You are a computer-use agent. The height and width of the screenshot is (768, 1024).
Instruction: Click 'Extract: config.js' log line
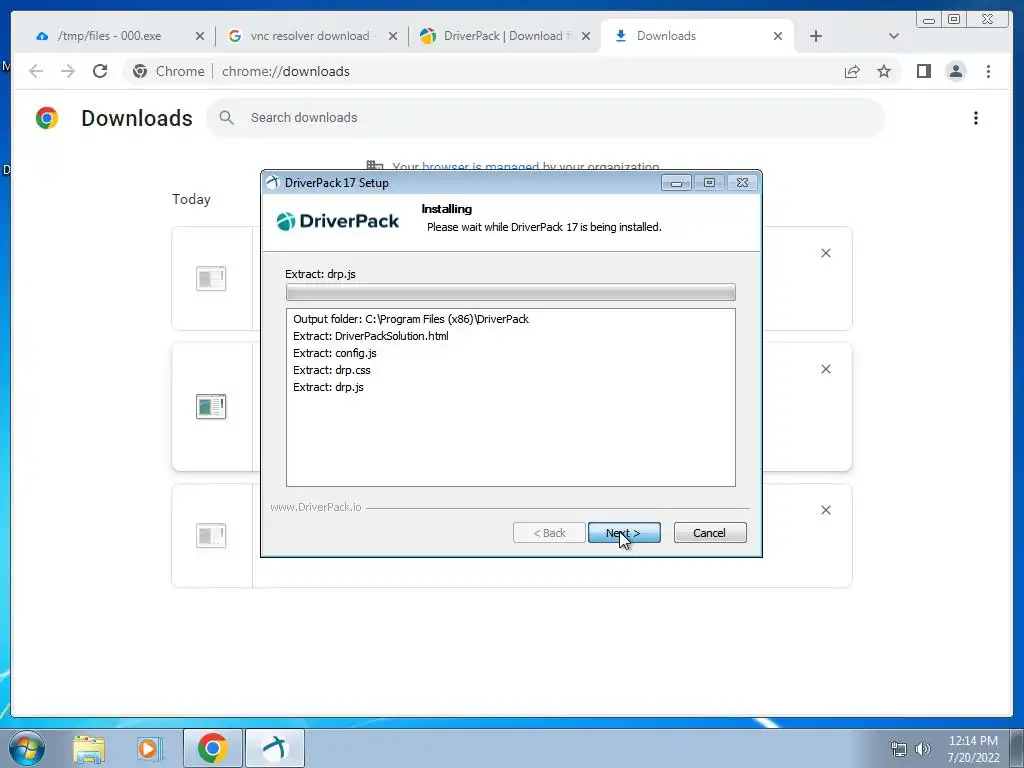[x=334, y=353]
